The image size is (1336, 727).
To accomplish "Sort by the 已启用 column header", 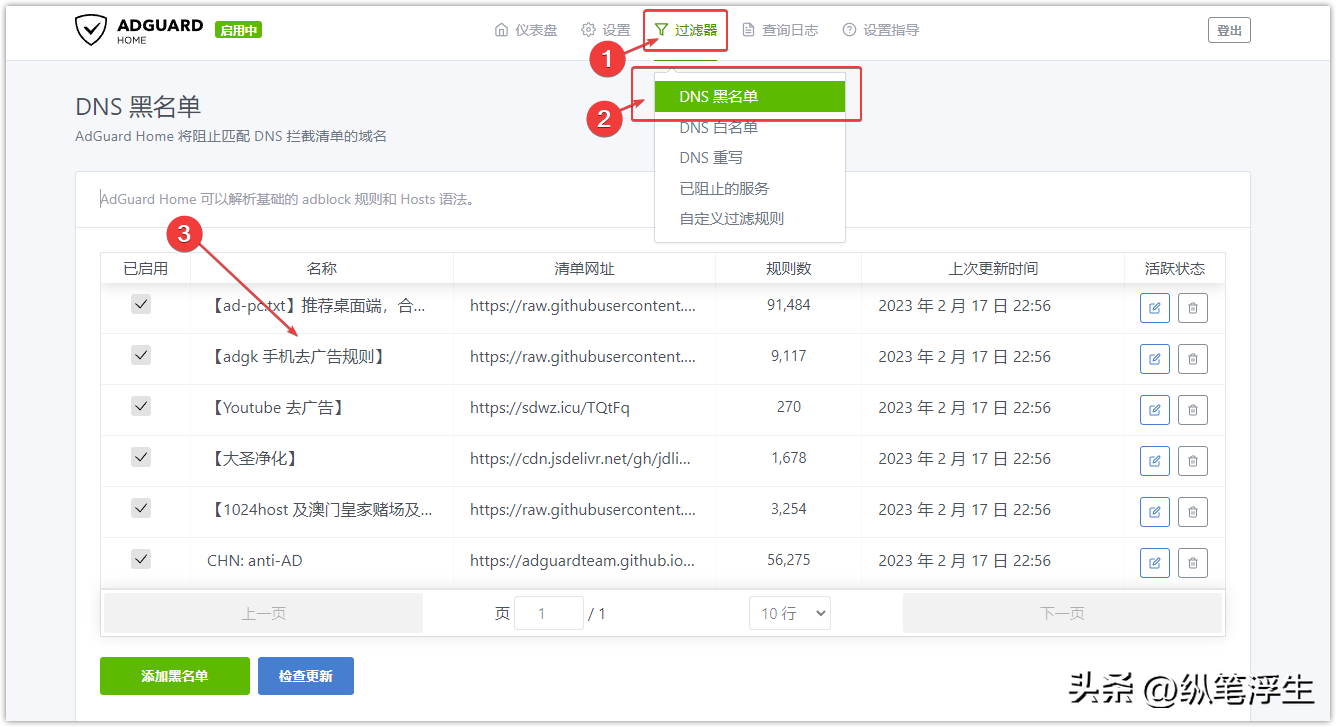I will (146, 268).
